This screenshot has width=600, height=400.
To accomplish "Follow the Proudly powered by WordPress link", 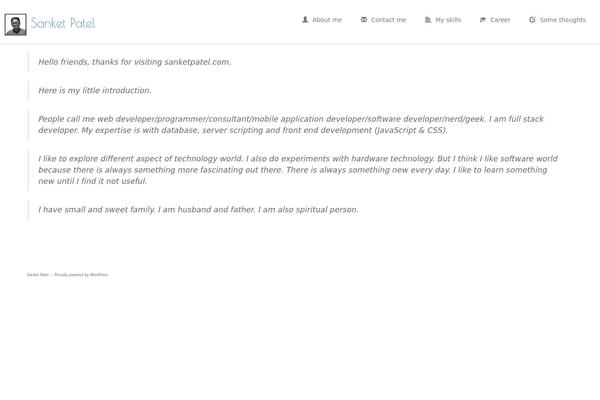I will pyautogui.click(x=81, y=275).
